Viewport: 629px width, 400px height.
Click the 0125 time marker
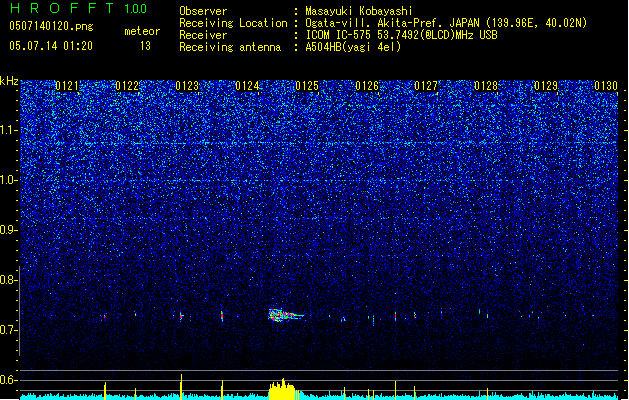(x=307, y=86)
